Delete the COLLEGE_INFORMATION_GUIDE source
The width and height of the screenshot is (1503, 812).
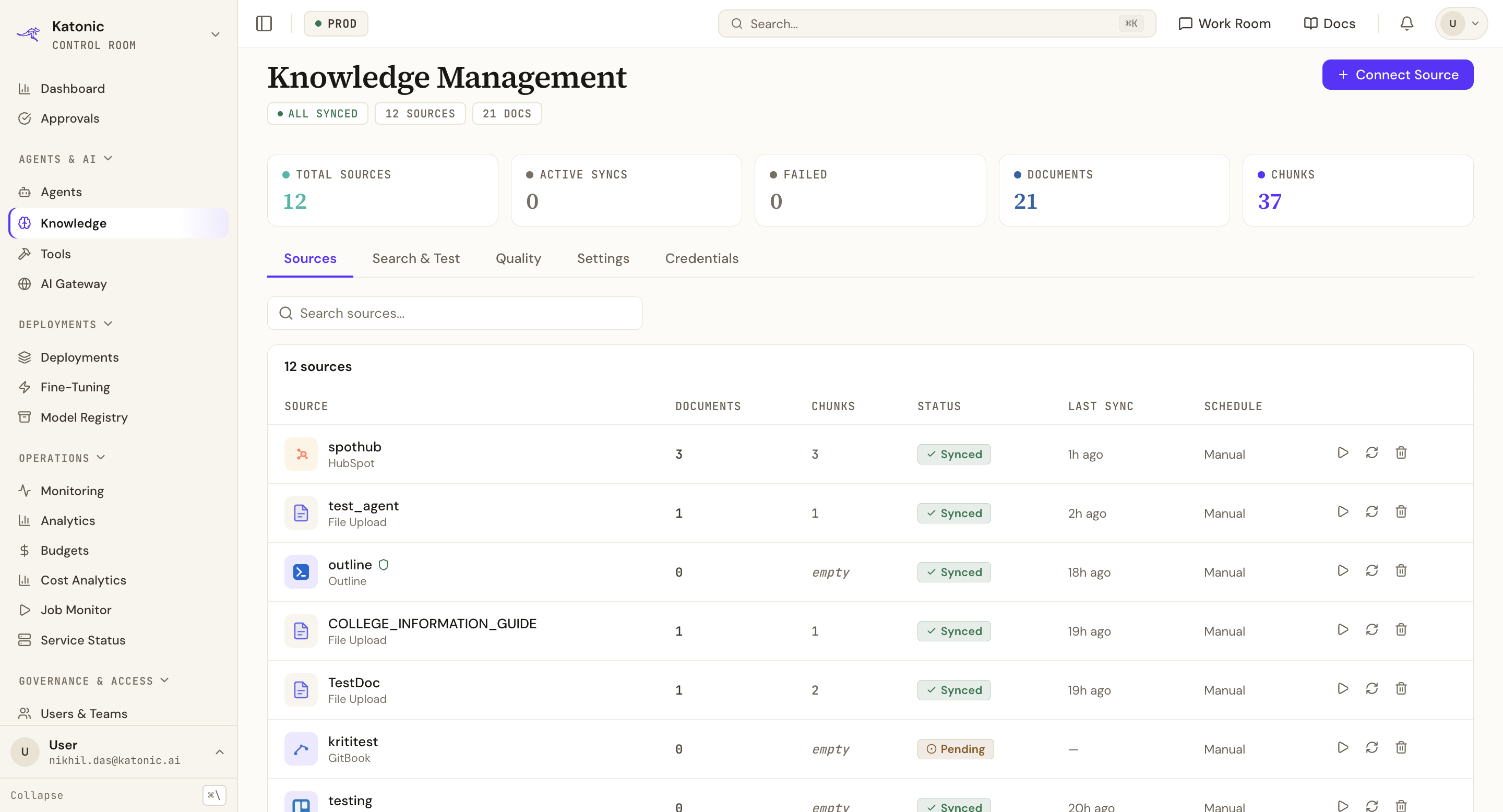pyautogui.click(x=1401, y=629)
